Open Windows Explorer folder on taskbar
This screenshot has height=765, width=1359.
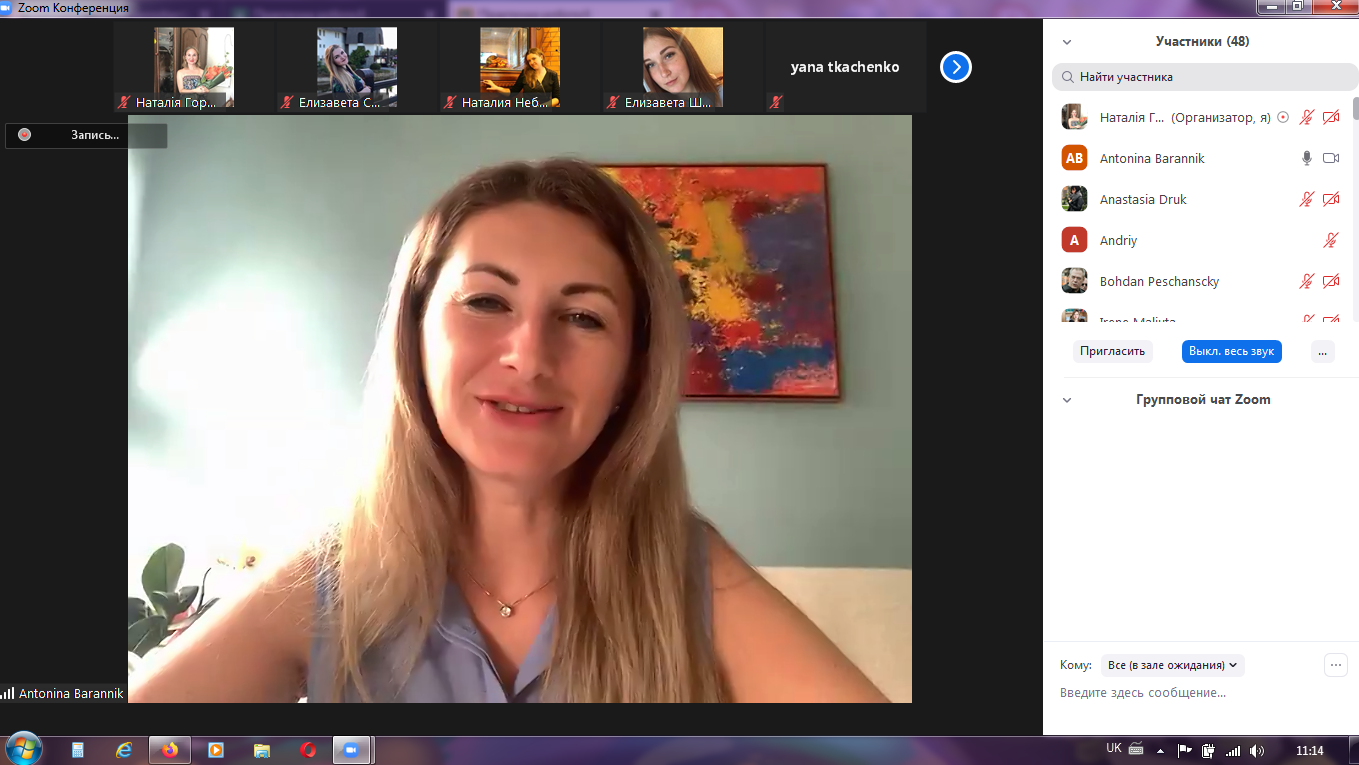coord(262,749)
